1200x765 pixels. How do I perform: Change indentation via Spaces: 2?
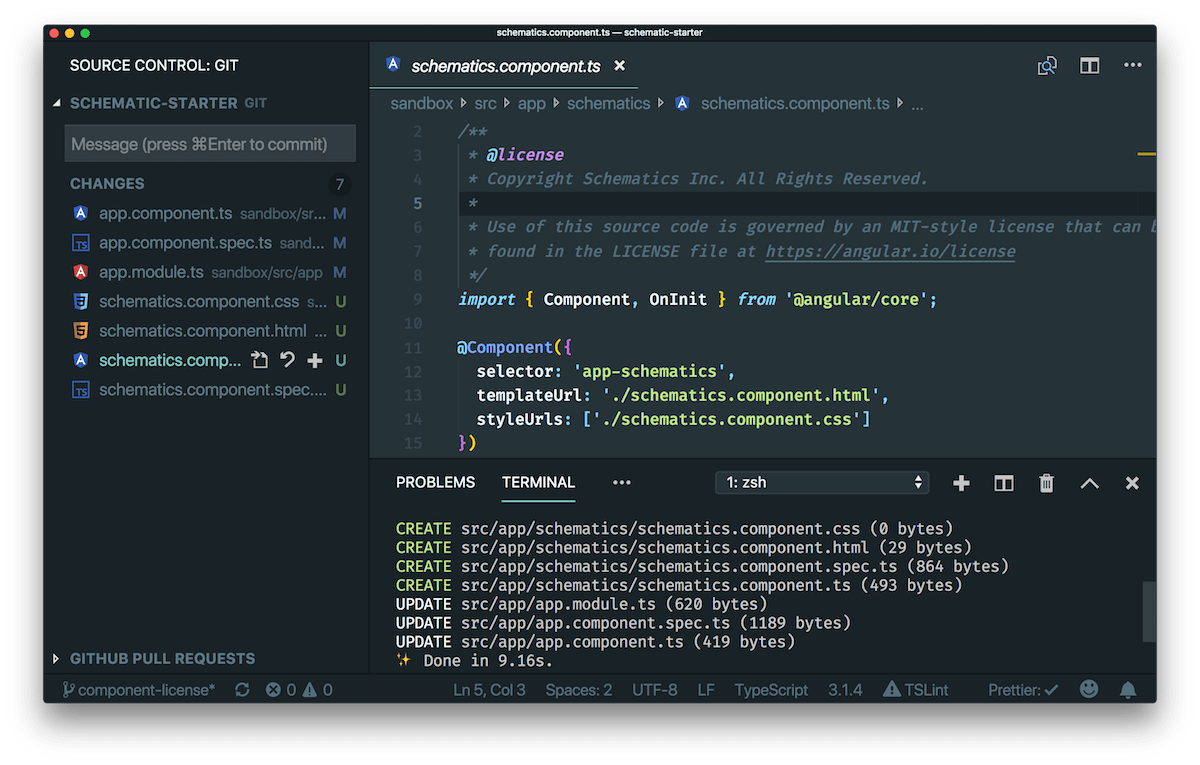pyautogui.click(x=579, y=690)
